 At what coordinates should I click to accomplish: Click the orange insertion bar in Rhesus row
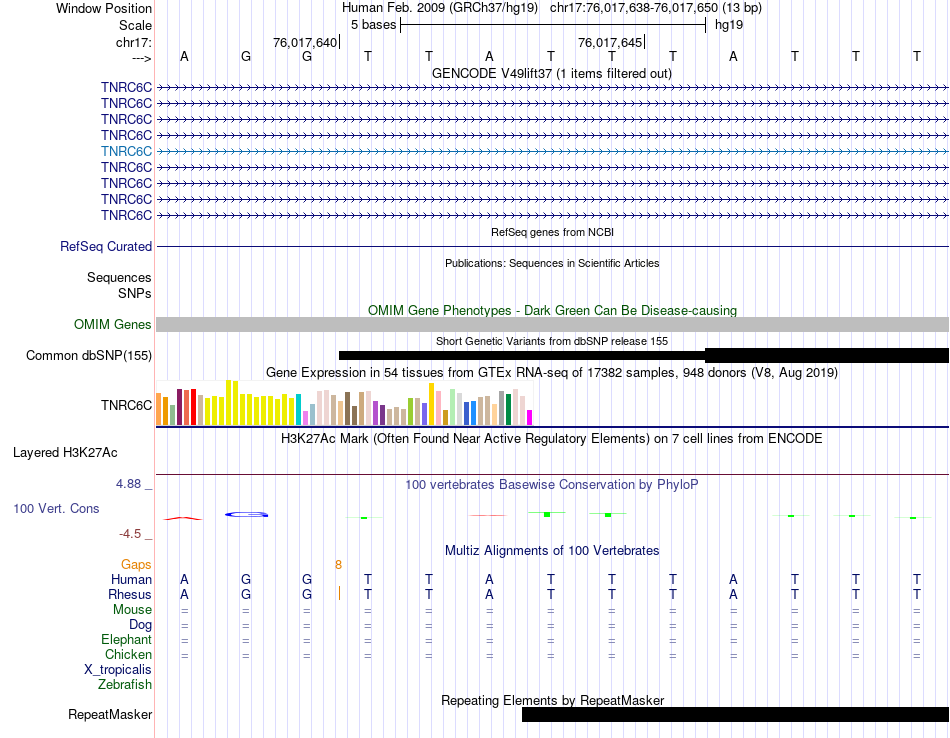pyautogui.click(x=339, y=593)
